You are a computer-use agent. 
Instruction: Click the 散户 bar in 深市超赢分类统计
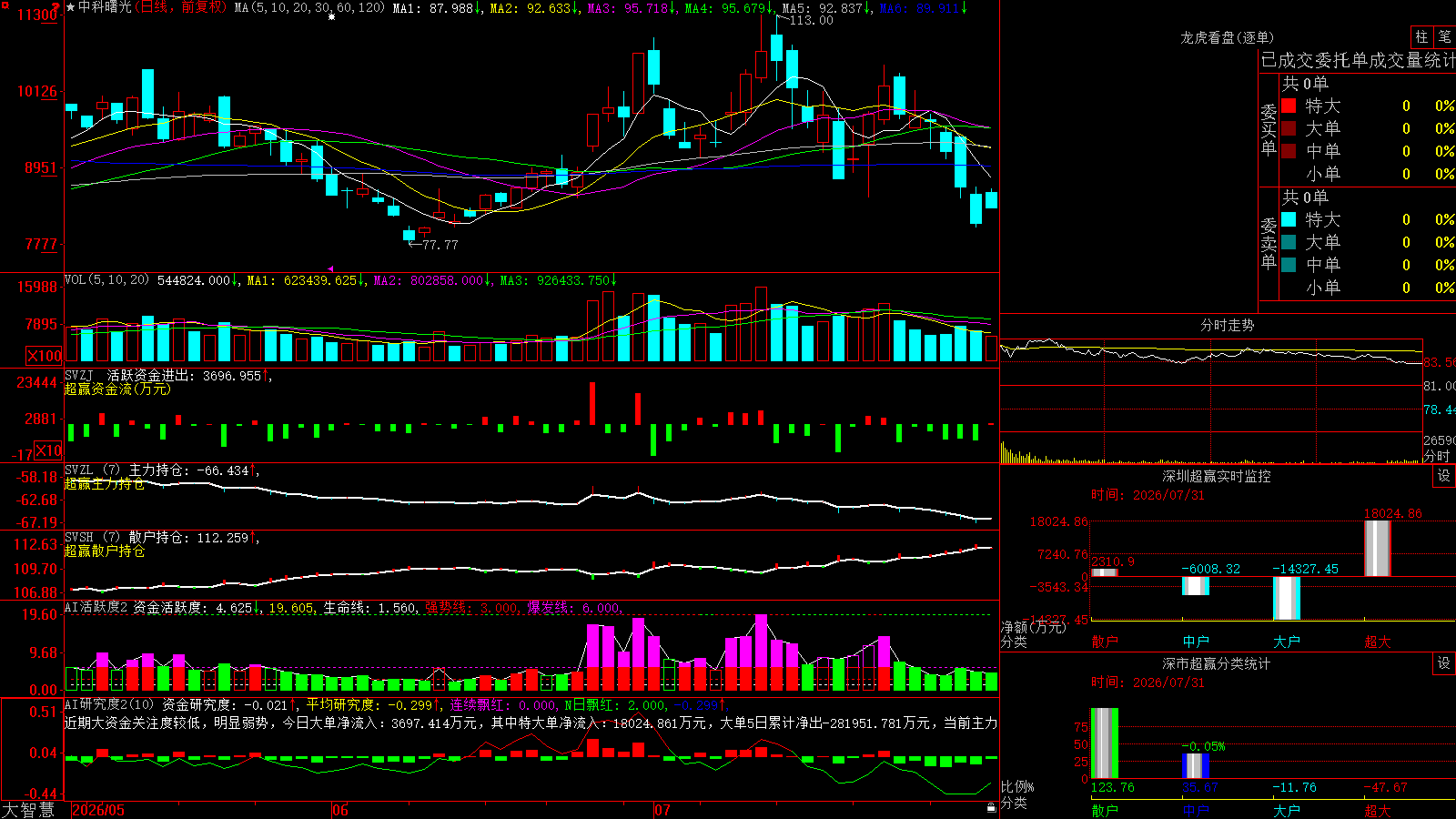pos(1105,743)
